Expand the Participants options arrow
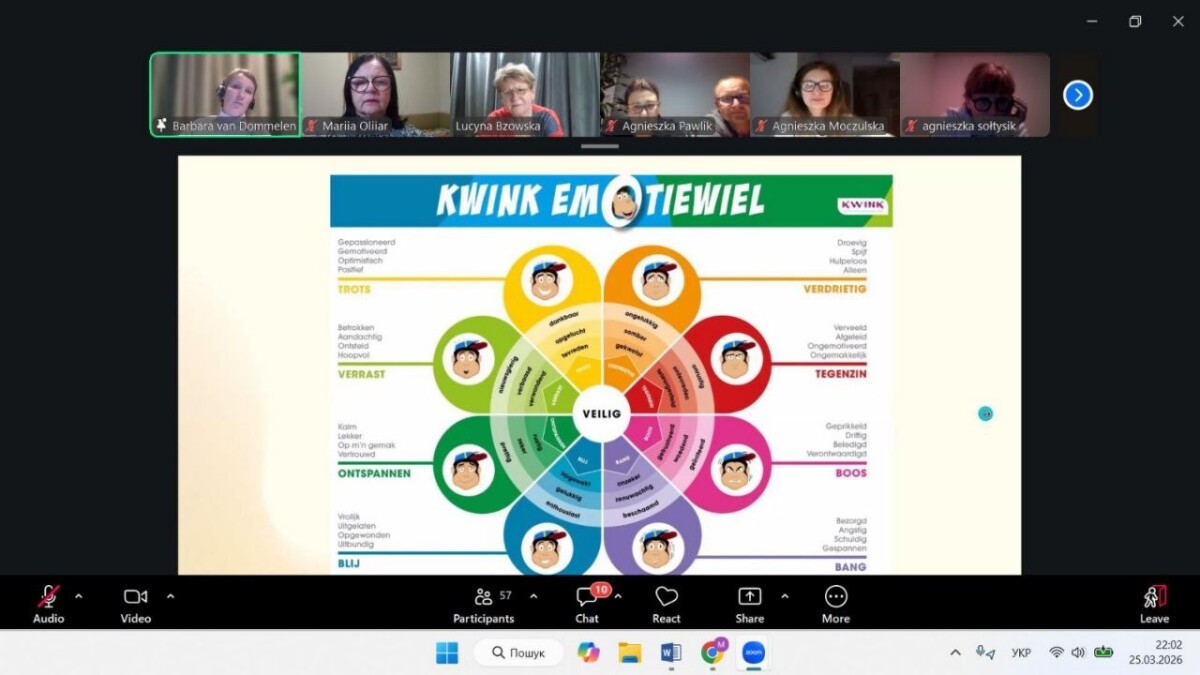1200x675 pixels. (533, 597)
